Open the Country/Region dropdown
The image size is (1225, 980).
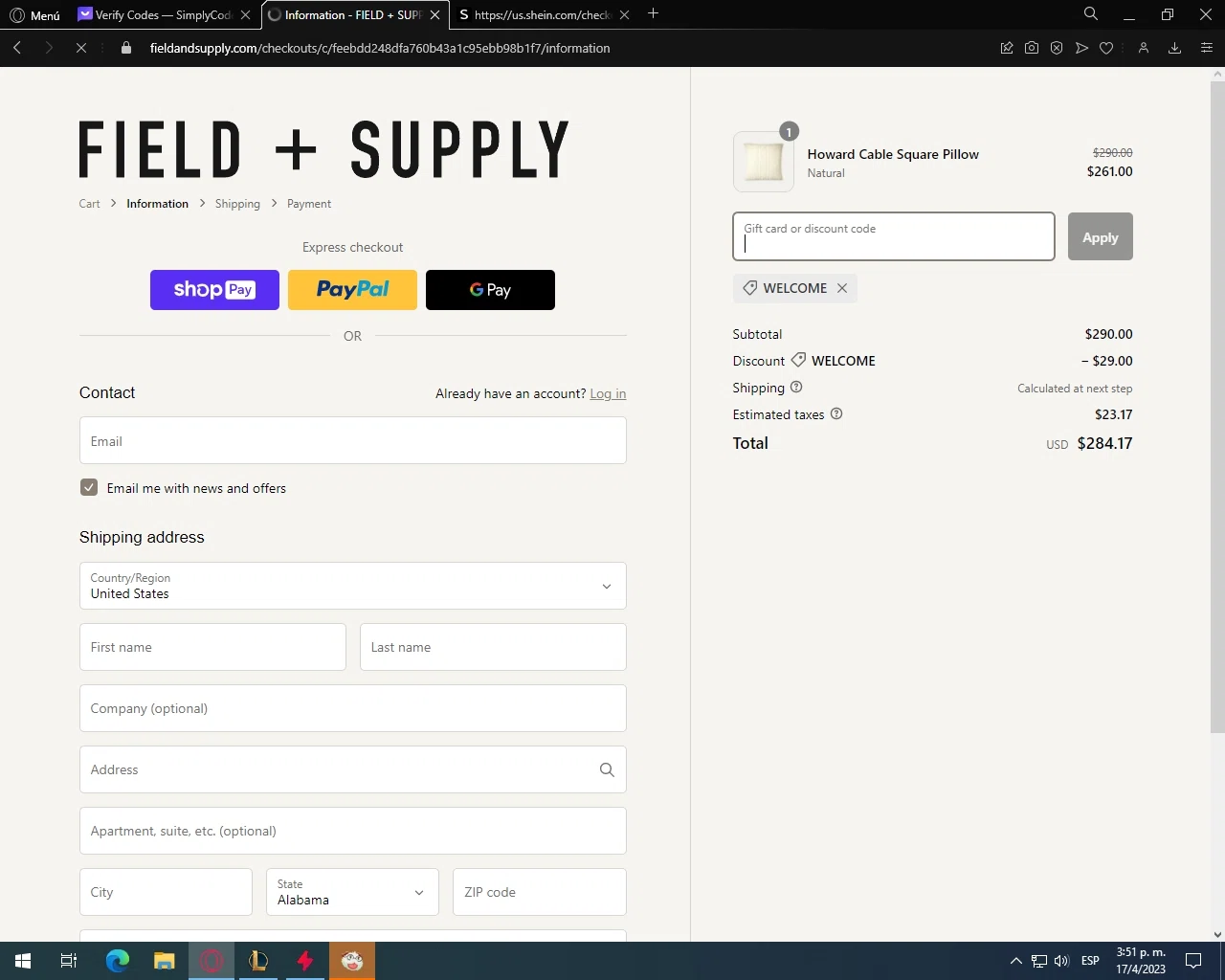pos(353,586)
